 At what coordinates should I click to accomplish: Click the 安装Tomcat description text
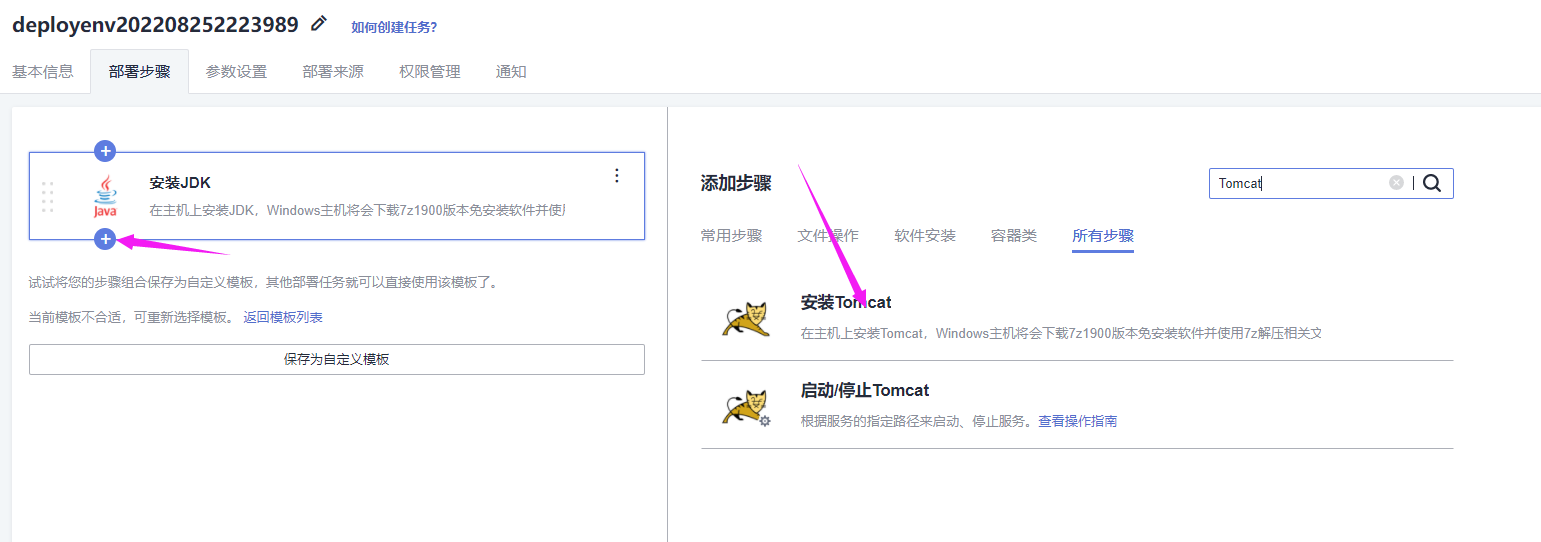(1062, 333)
